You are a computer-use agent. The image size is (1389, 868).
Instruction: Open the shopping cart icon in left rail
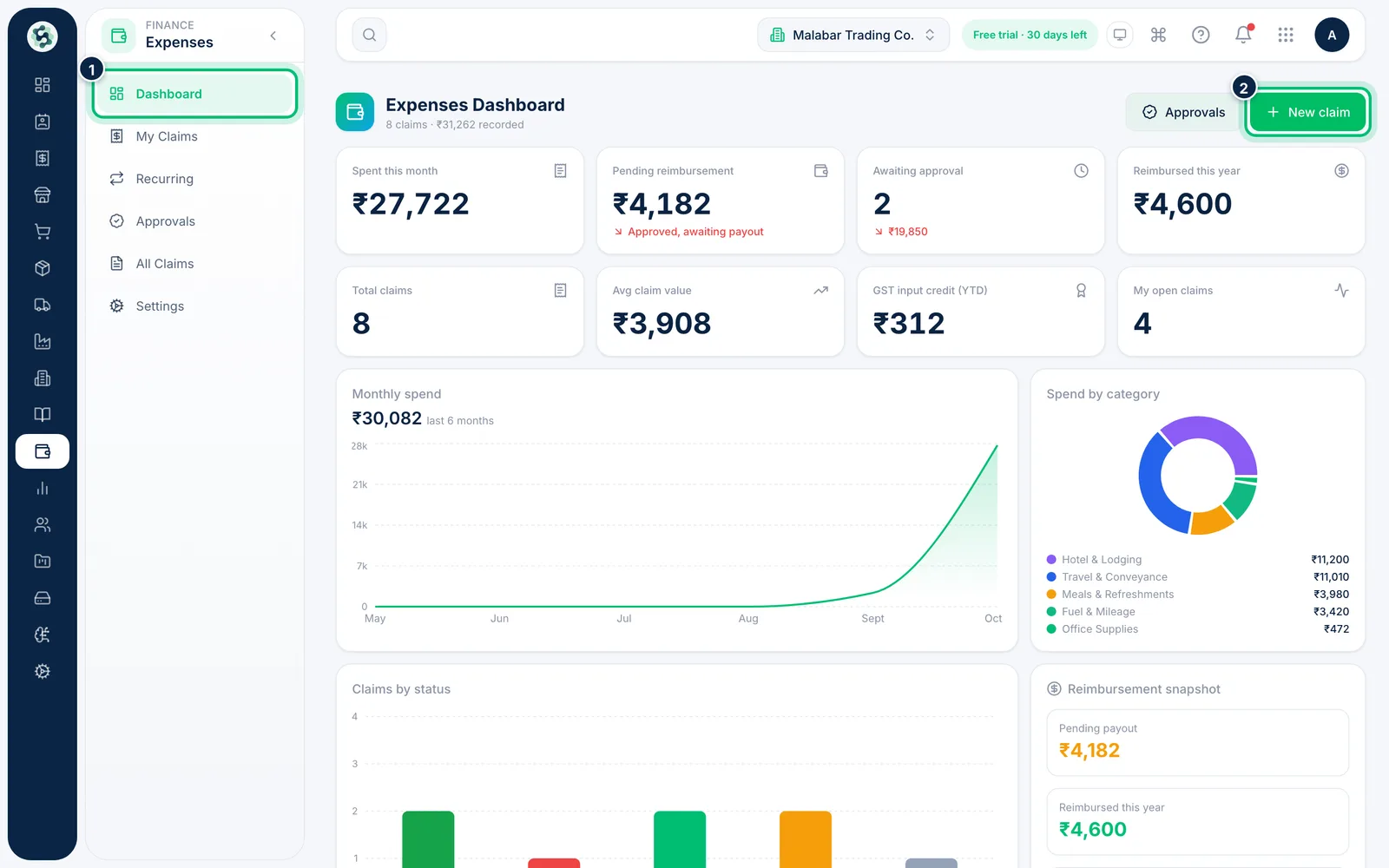click(x=42, y=232)
